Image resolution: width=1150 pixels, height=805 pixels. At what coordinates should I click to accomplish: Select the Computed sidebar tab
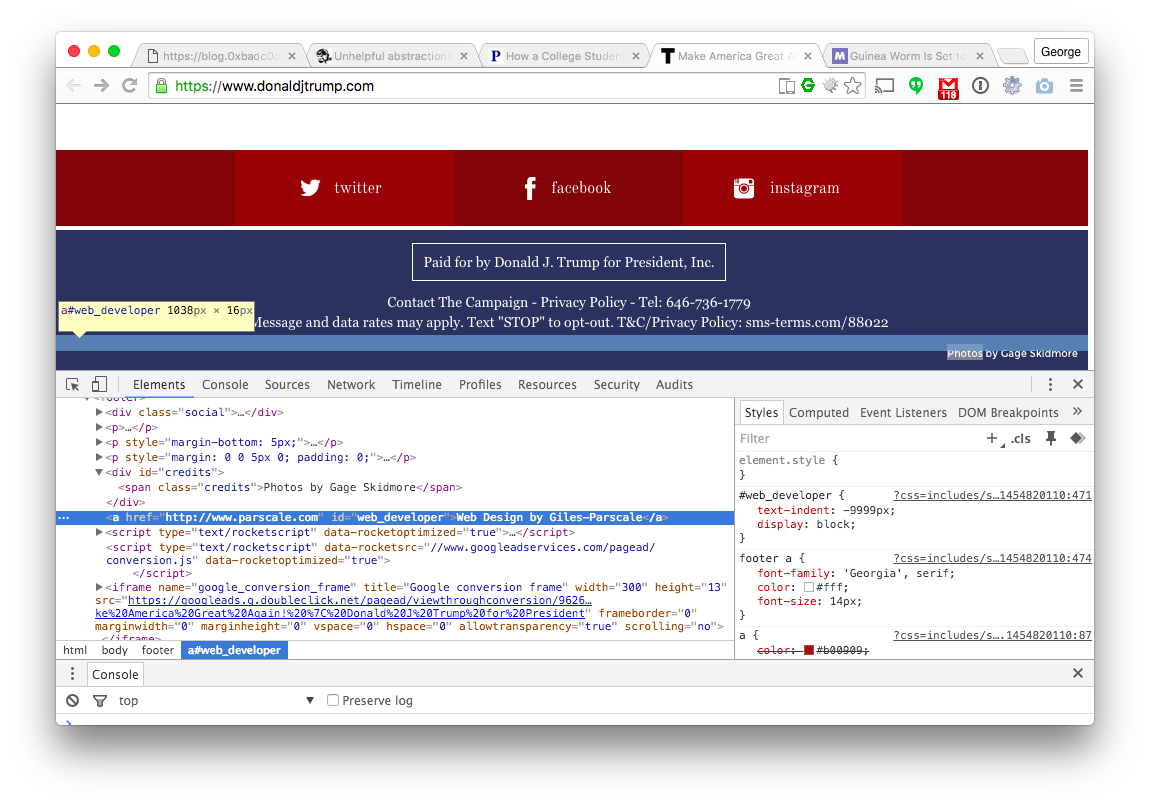click(818, 413)
